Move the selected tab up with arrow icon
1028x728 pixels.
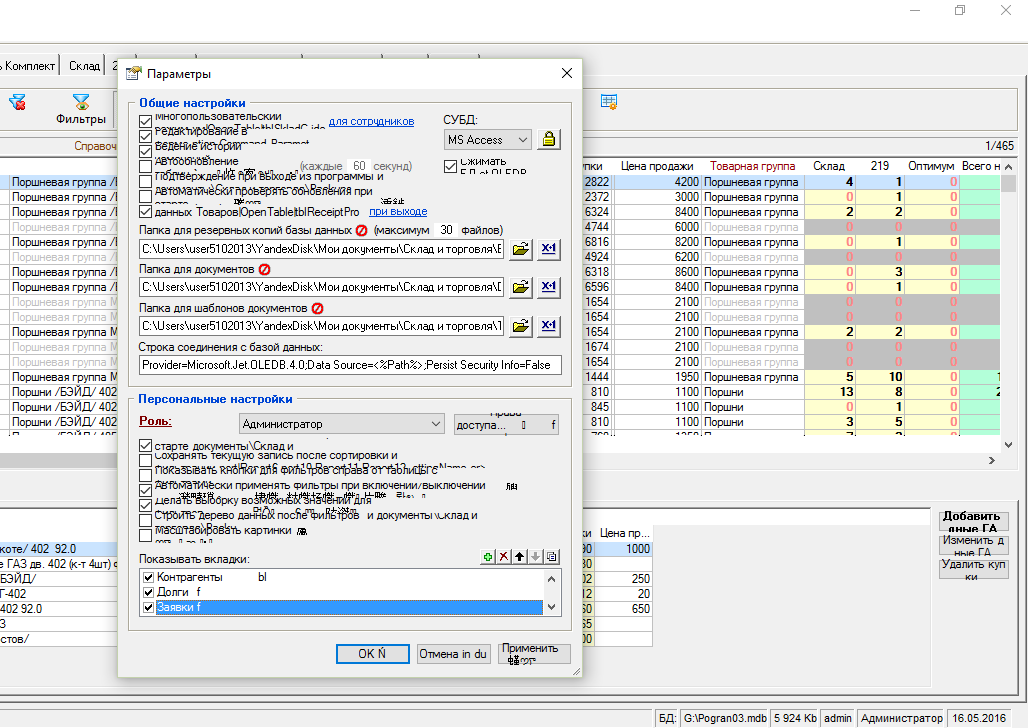(520, 557)
